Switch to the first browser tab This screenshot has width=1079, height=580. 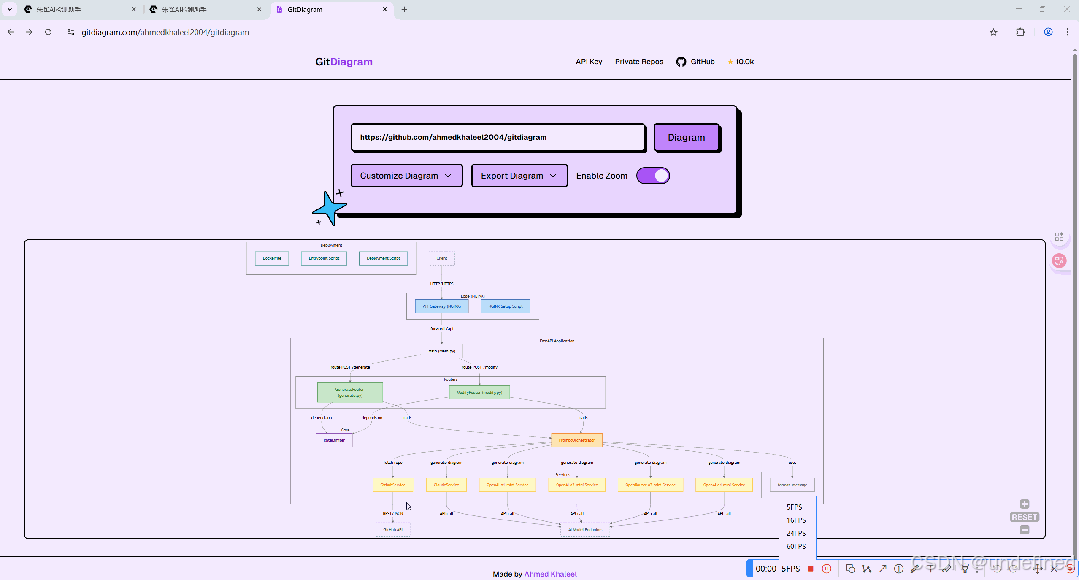pos(79,10)
